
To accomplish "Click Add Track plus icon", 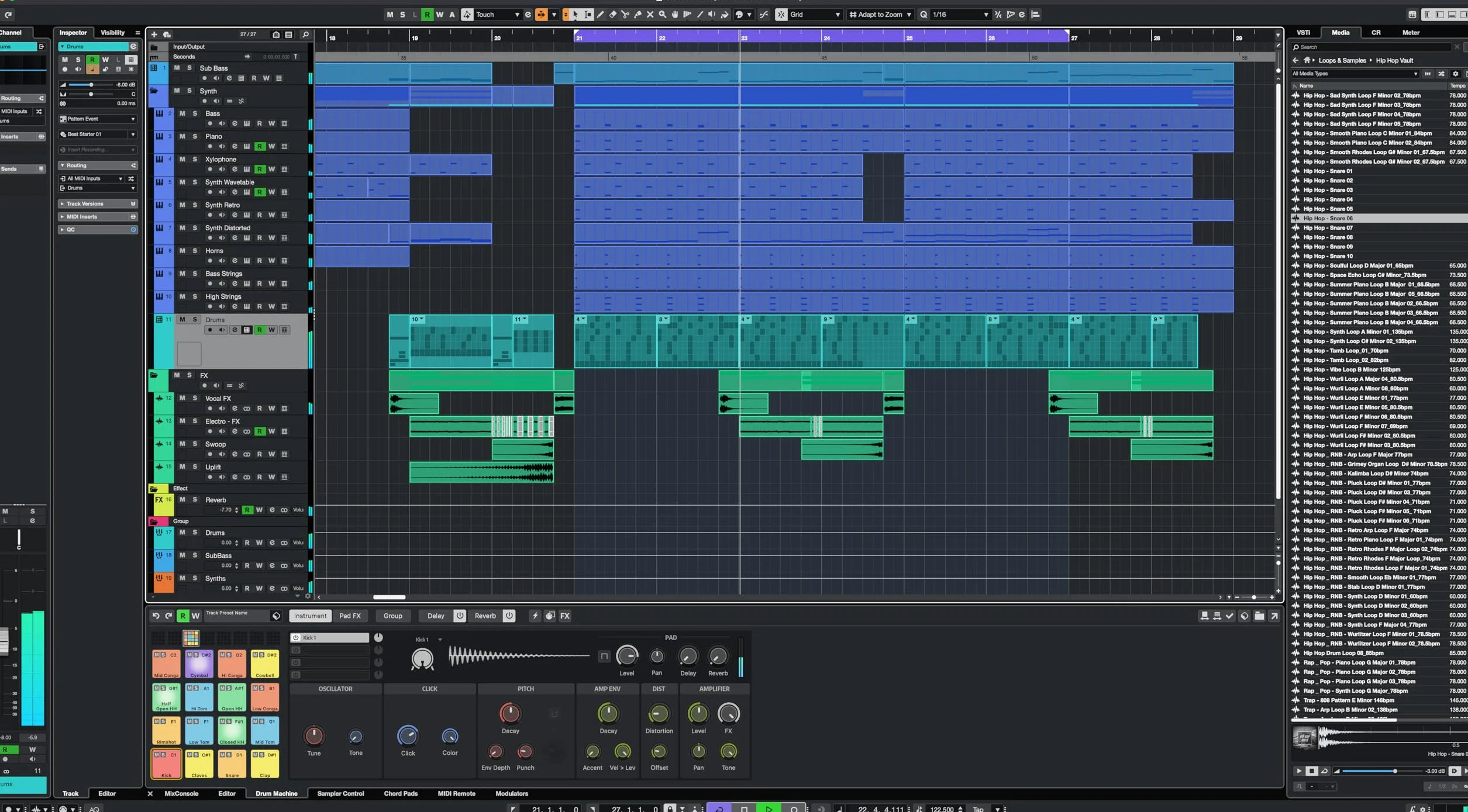I will click(x=154, y=34).
